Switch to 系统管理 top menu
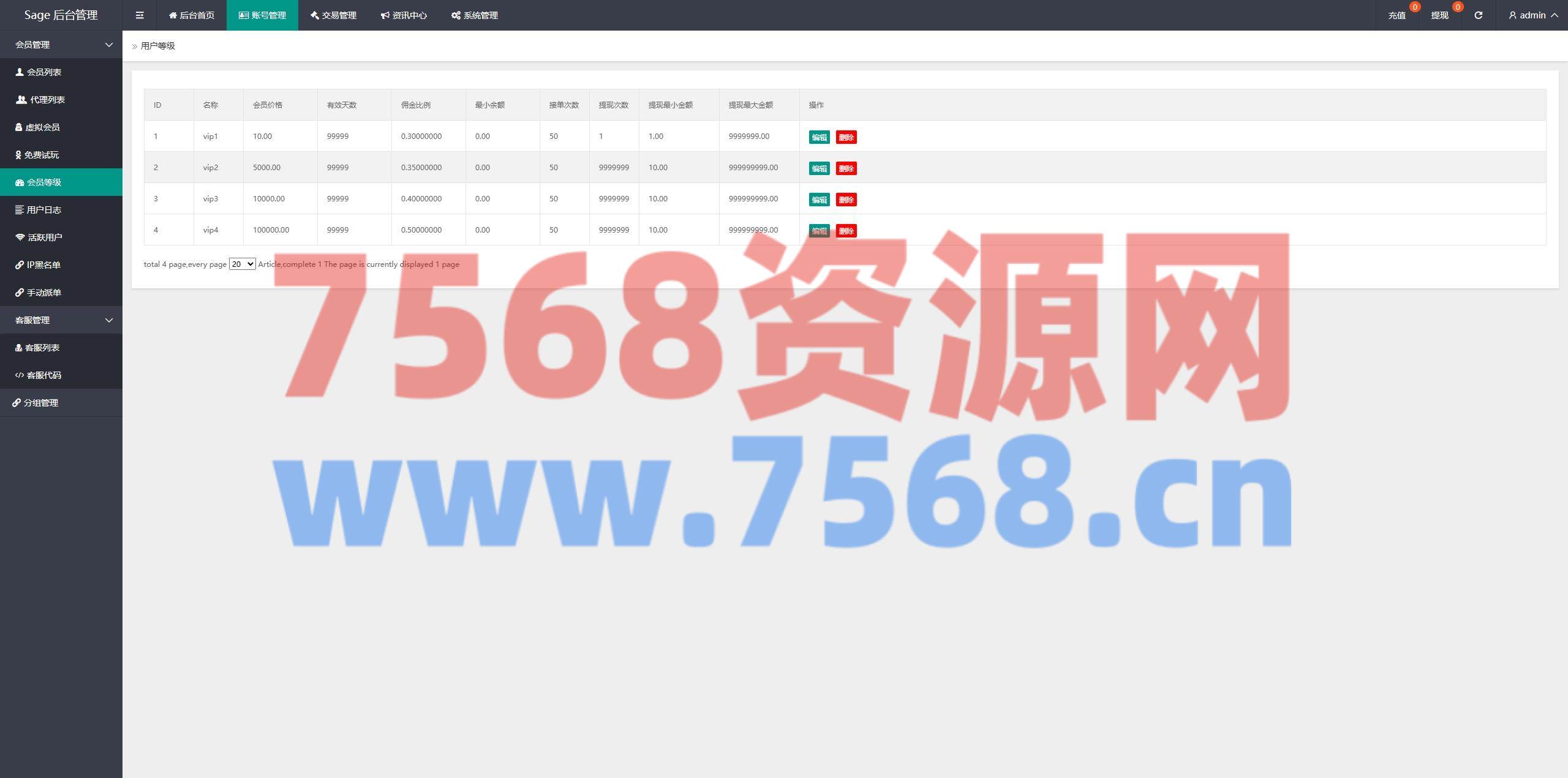 (x=475, y=15)
